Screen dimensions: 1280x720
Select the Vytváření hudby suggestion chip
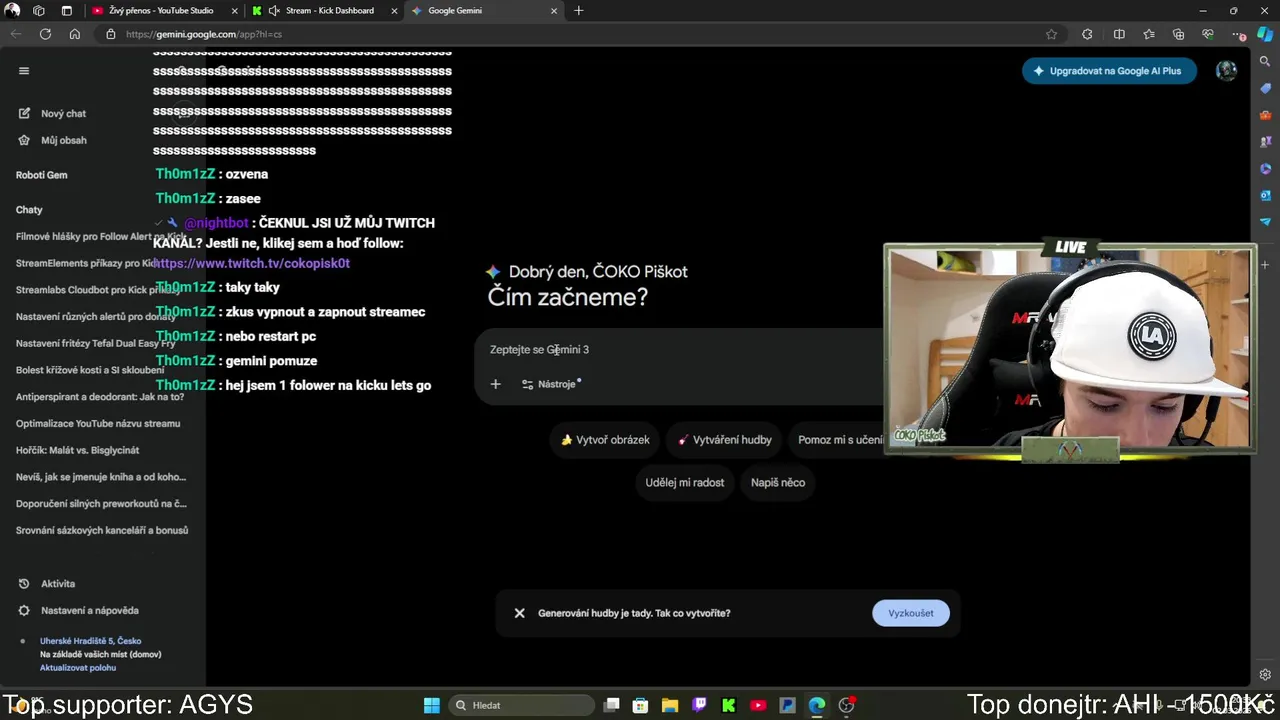click(x=725, y=440)
